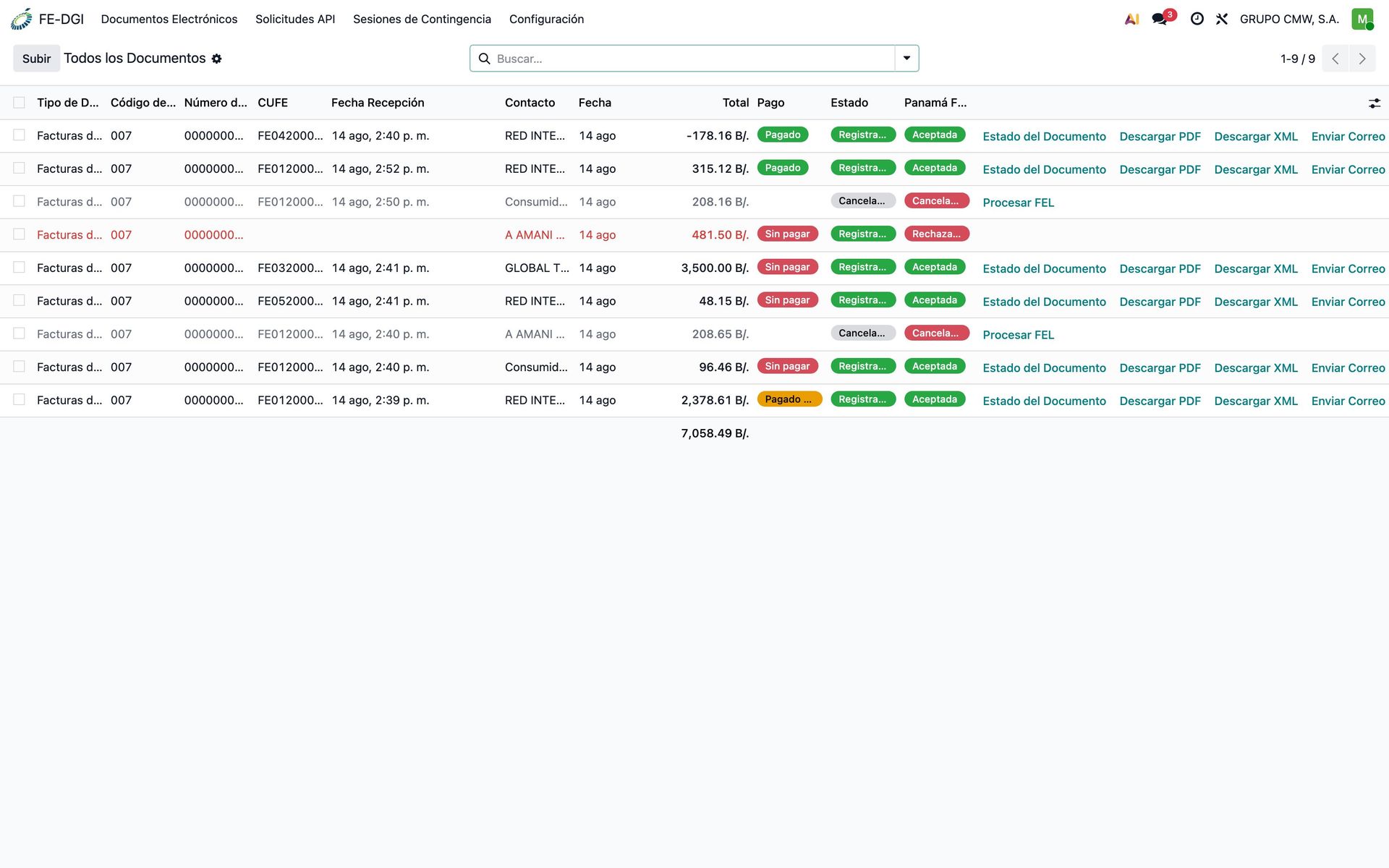Click Descargar PDF for the 96.46 row
Viewport: 1389px width, 868px height.
(x=1160, y=368)
